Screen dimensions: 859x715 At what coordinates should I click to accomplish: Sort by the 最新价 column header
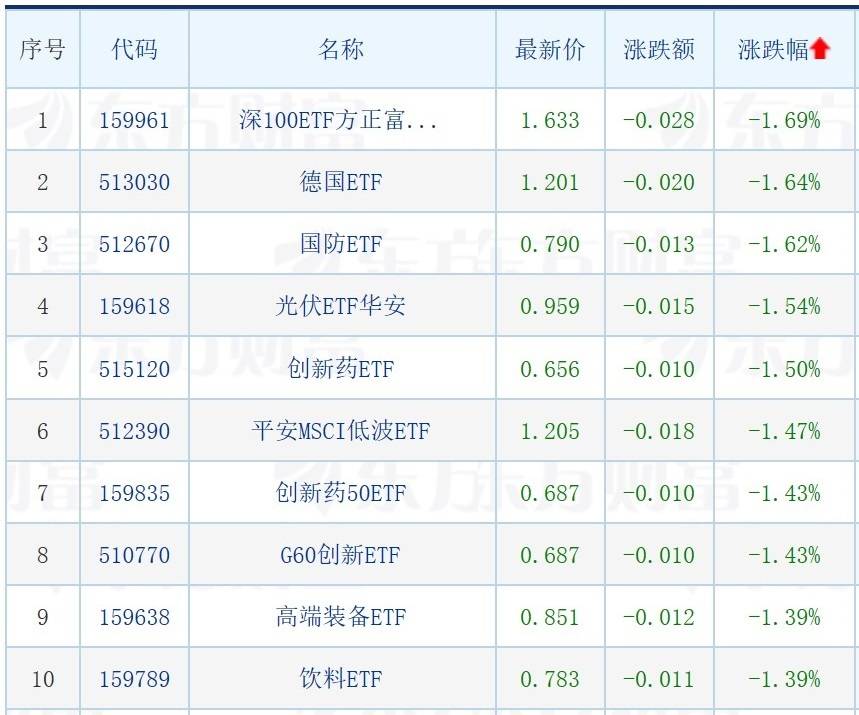(550, 49)
